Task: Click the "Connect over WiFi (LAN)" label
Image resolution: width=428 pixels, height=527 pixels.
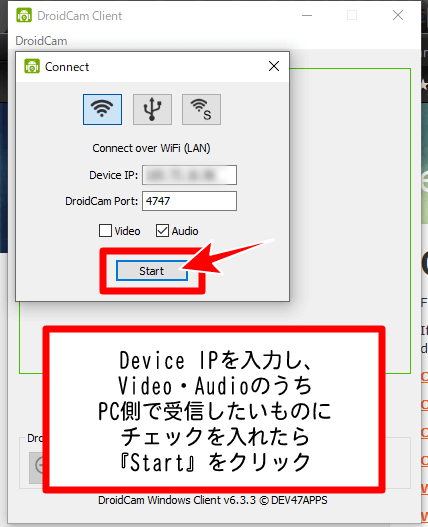Action: pyautogui.click(x=151, y=148)
